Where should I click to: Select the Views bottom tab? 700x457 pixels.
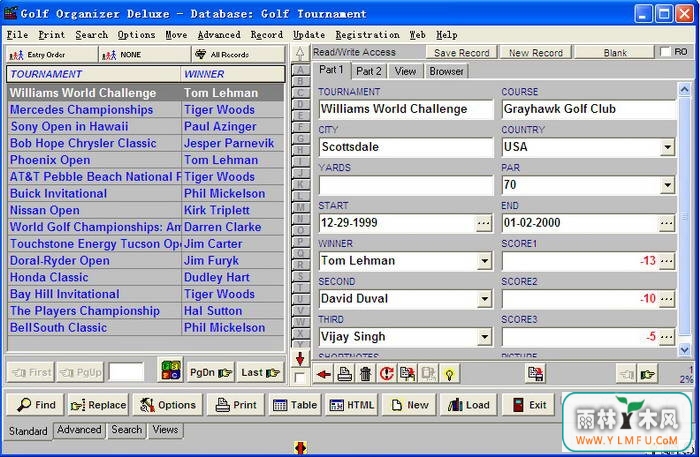[x=165, y=430]
